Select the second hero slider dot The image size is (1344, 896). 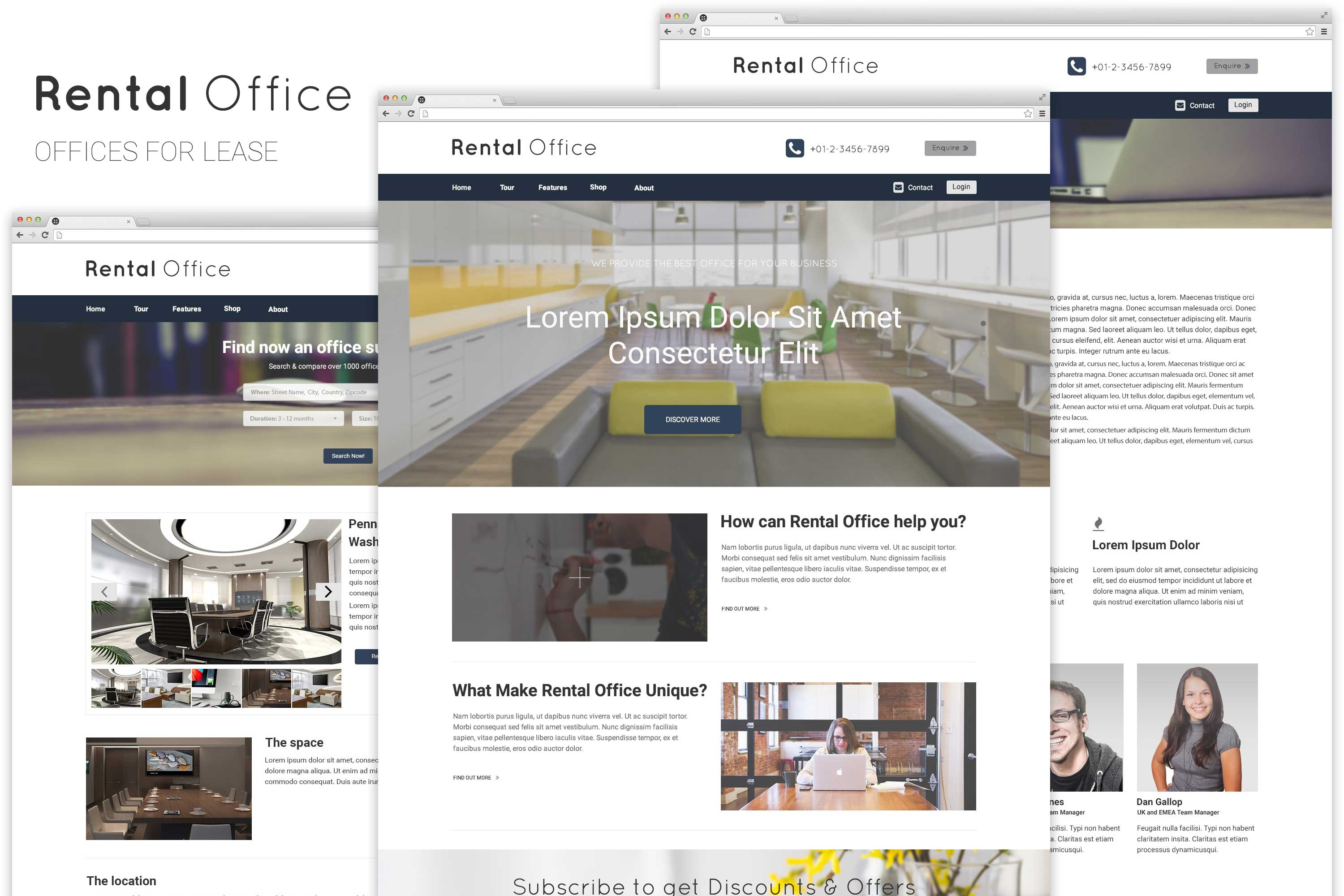[x=983, y=338]
